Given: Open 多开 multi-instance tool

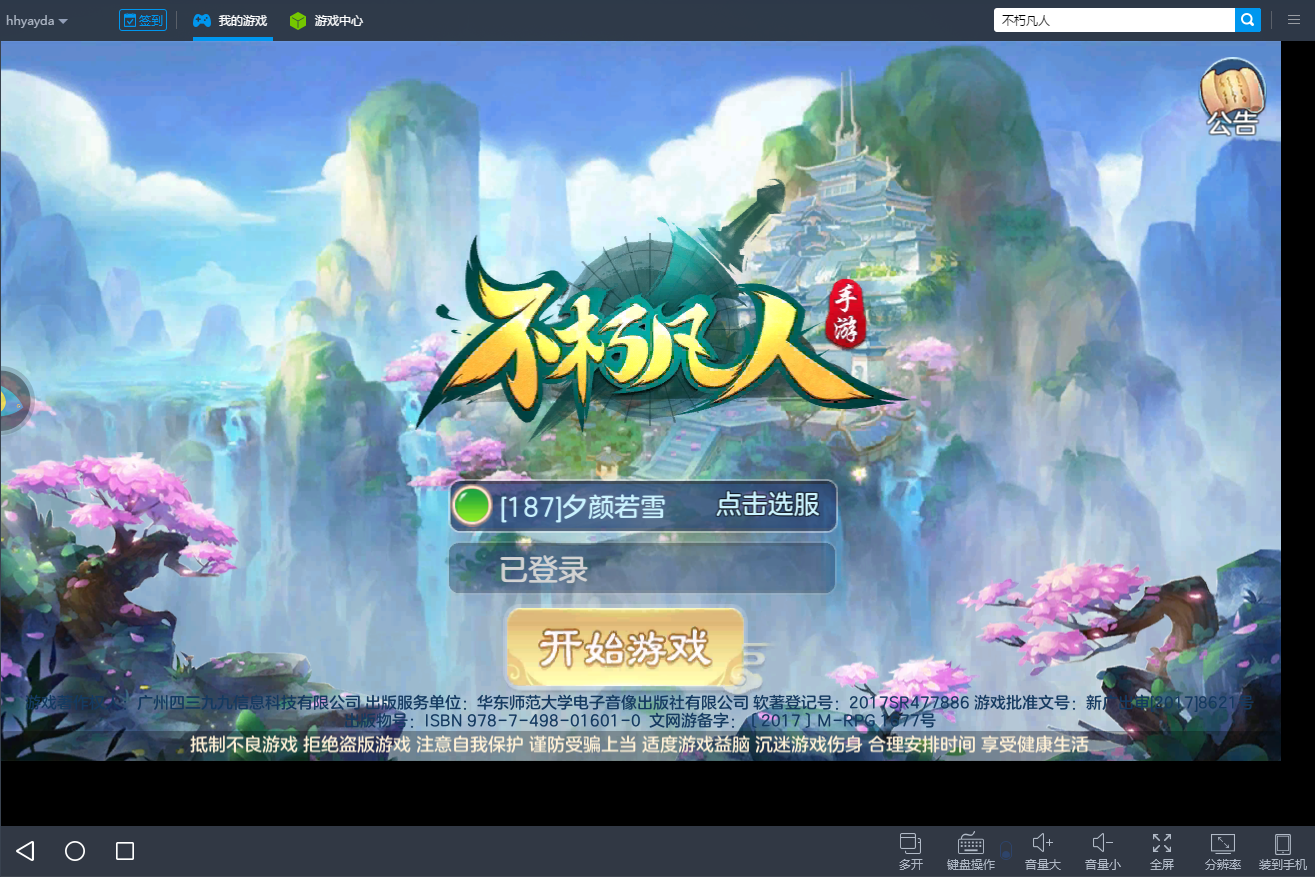Looking at the screenshot, I should [911, 851].
